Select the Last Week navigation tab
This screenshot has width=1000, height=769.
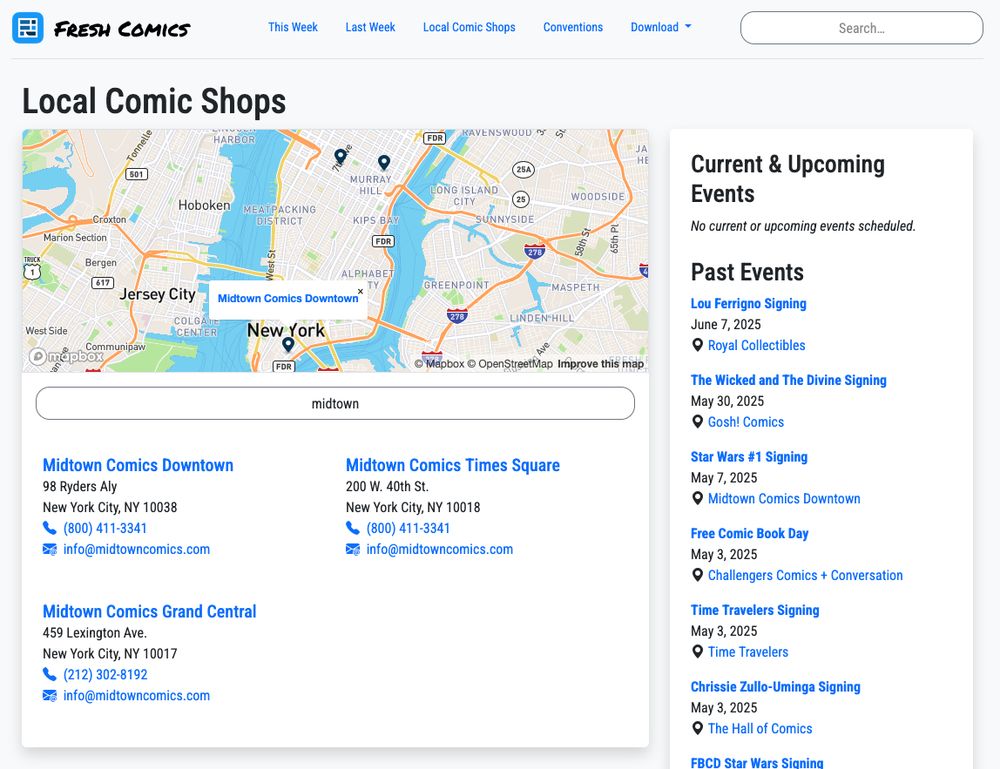click(370, 27)
